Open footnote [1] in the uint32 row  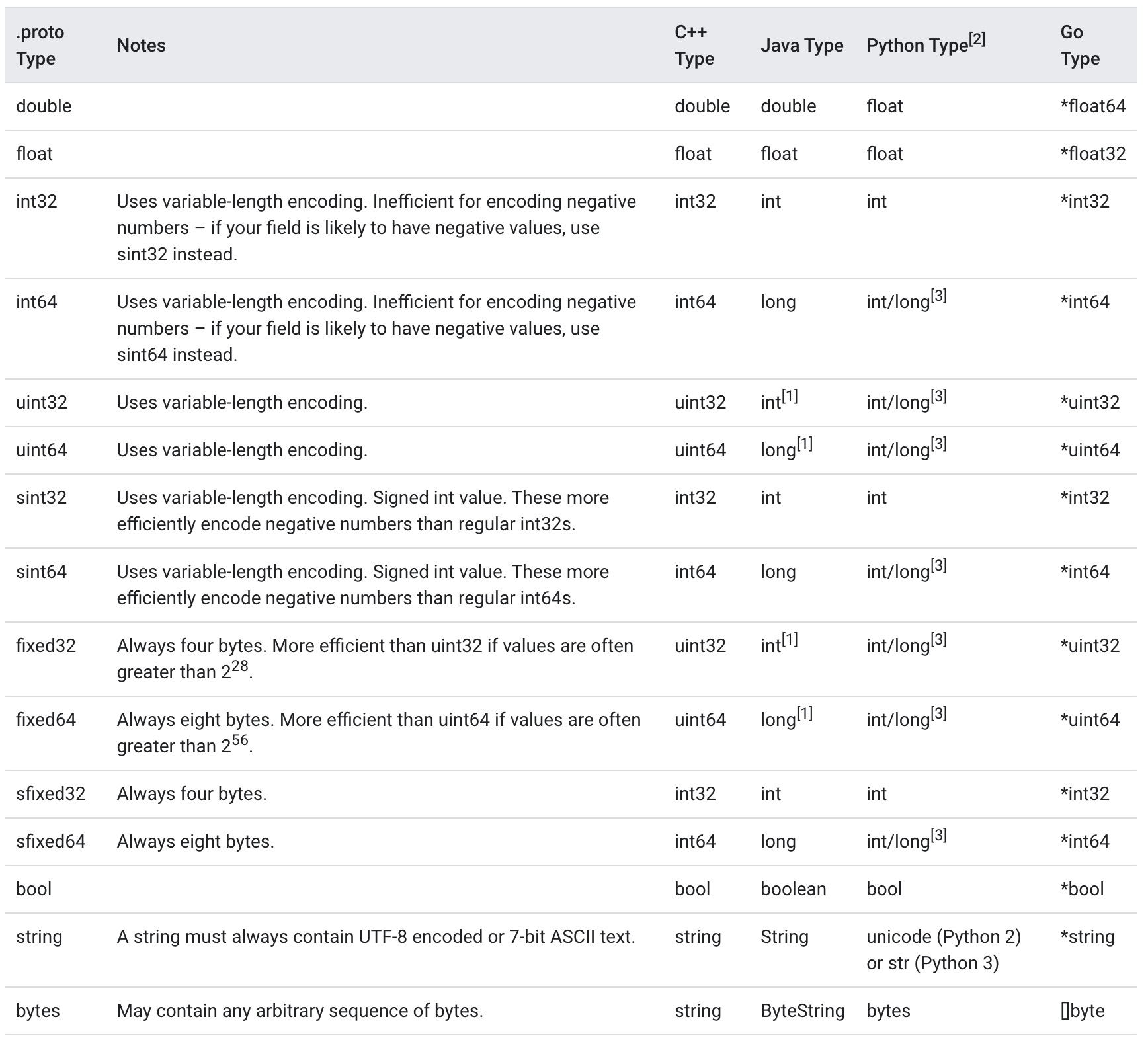click(790, 397)
